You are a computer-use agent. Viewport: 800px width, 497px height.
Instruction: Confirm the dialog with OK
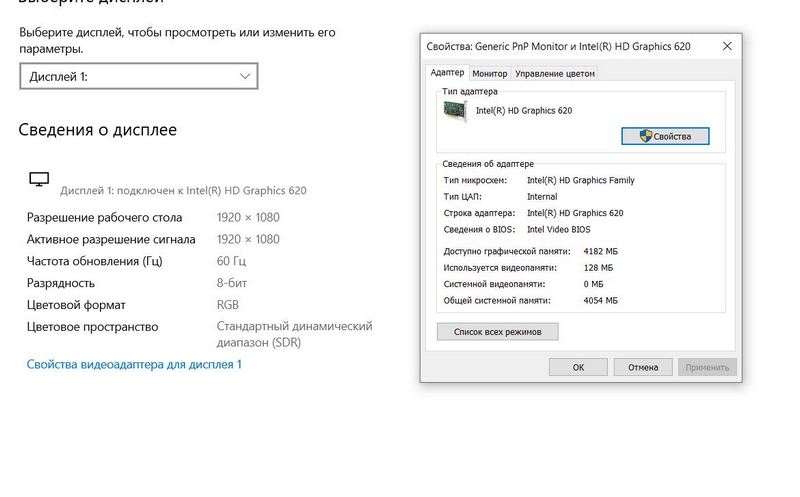pyautogui.click(x=578, y=367)
